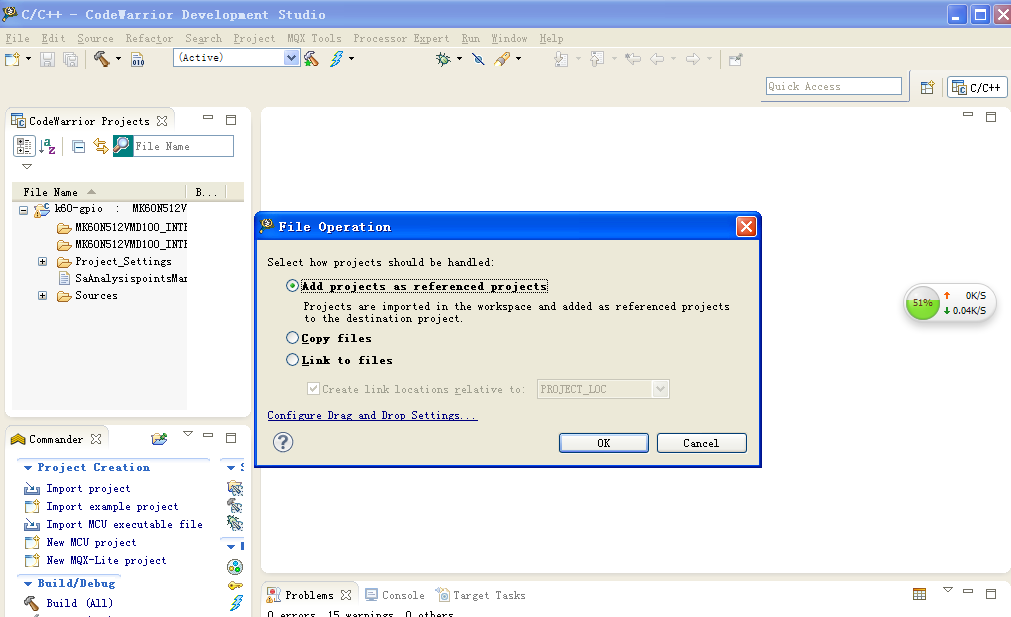Click the Commander panel folder toolbar icon
The width and height of the screenshot is (1011, 617).
tap(159, 438)
